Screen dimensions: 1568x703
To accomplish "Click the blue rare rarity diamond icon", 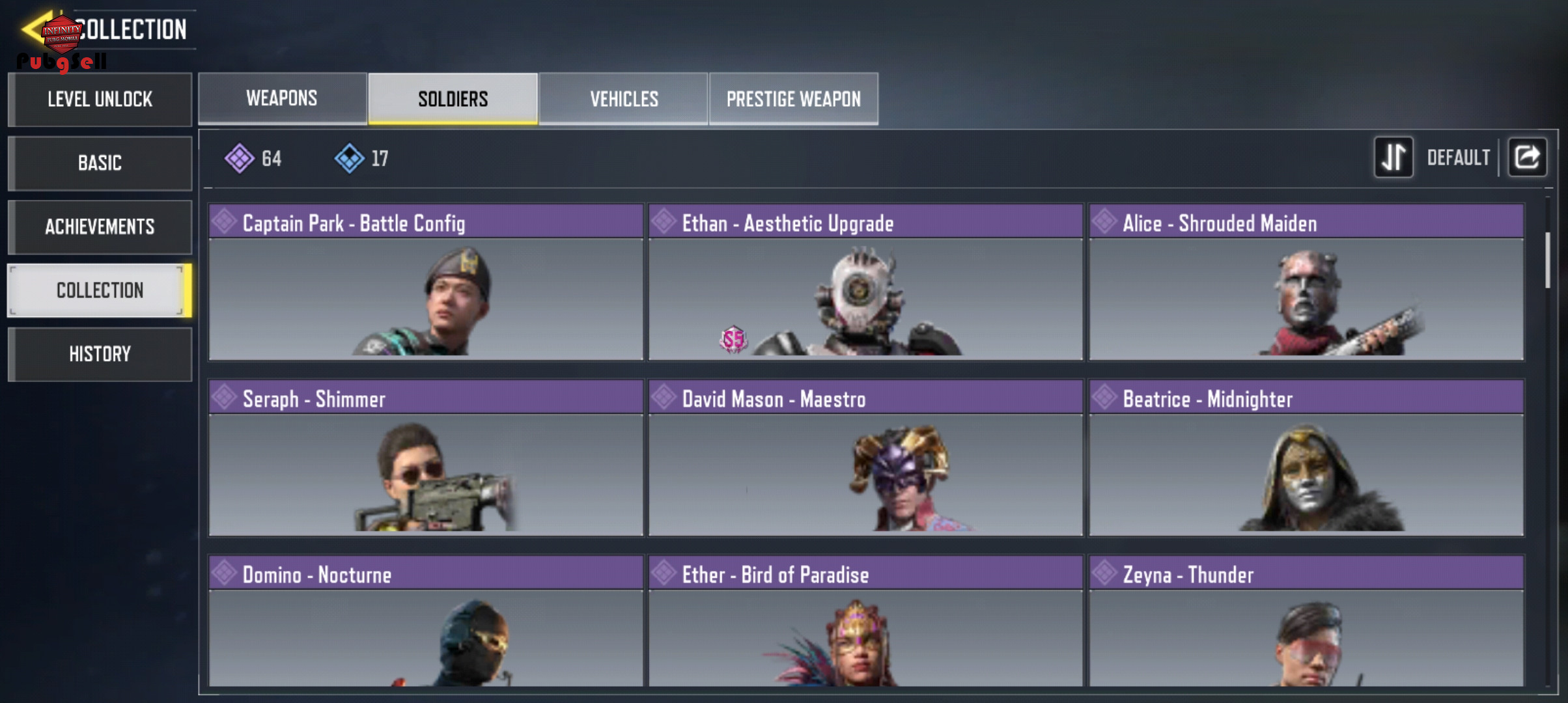I will point(350,158).
